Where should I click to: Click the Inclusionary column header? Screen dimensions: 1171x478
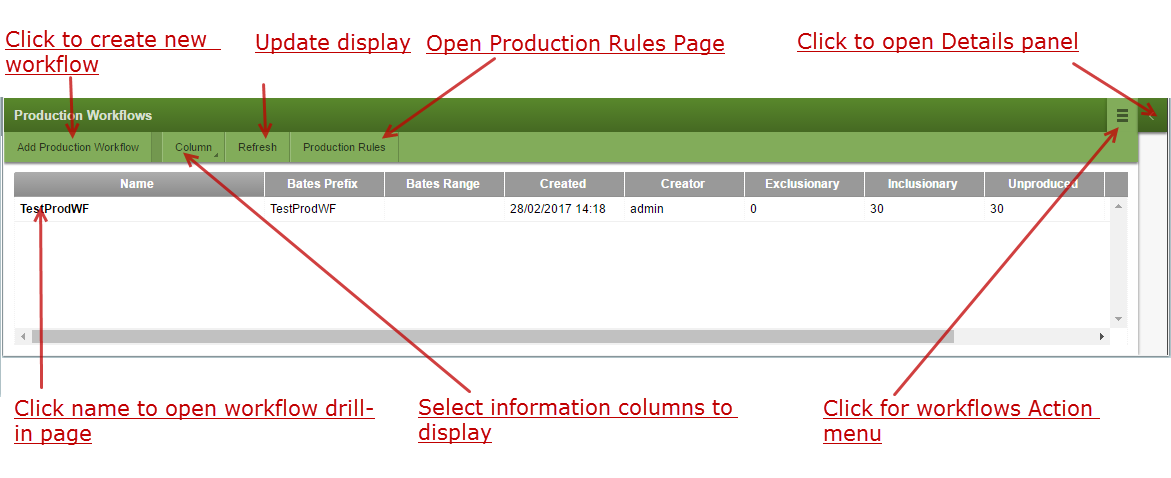[x=923, y=184]
